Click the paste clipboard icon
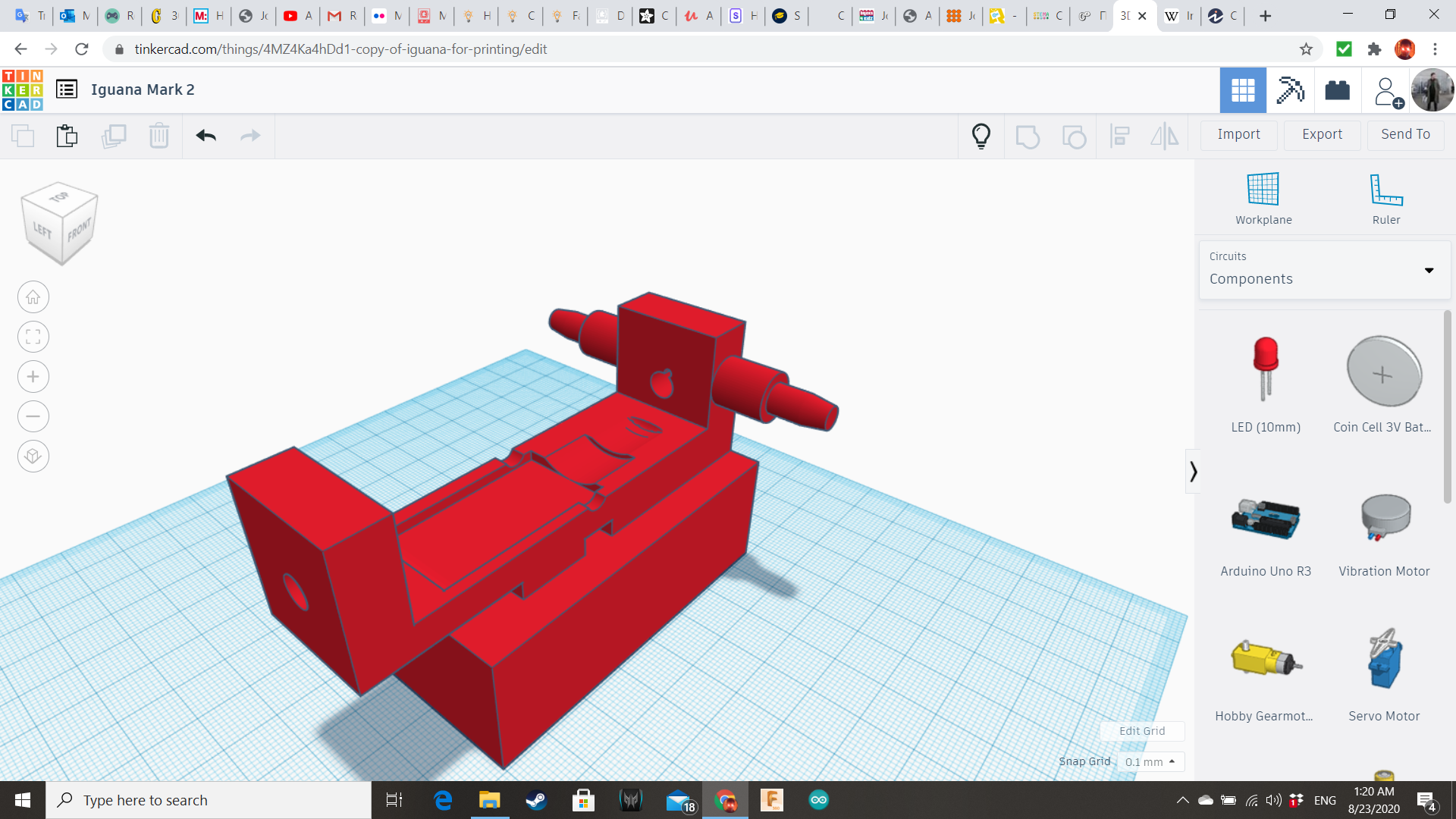The image size is (1456, 819). tap(67, 136)
